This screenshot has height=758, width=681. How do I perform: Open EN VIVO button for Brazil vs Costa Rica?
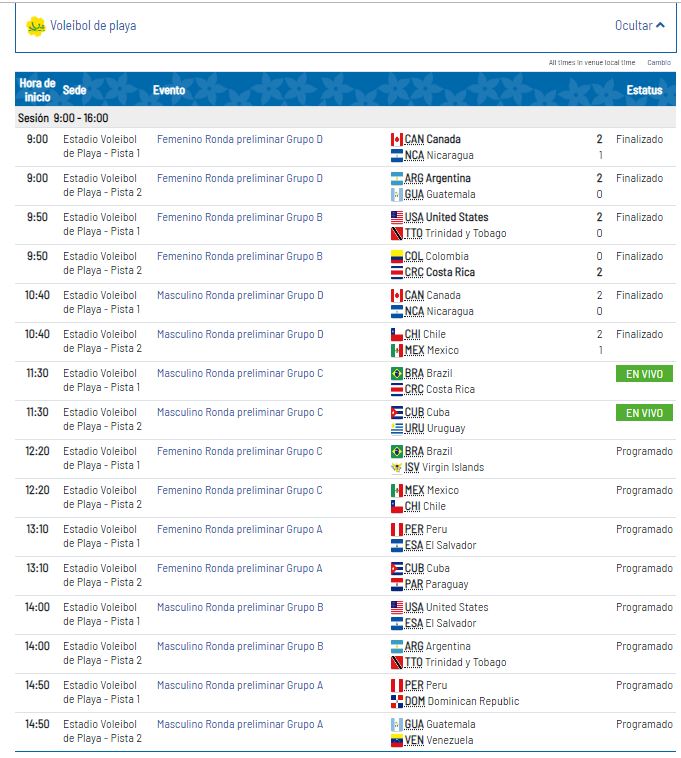[x=644, y=374]
